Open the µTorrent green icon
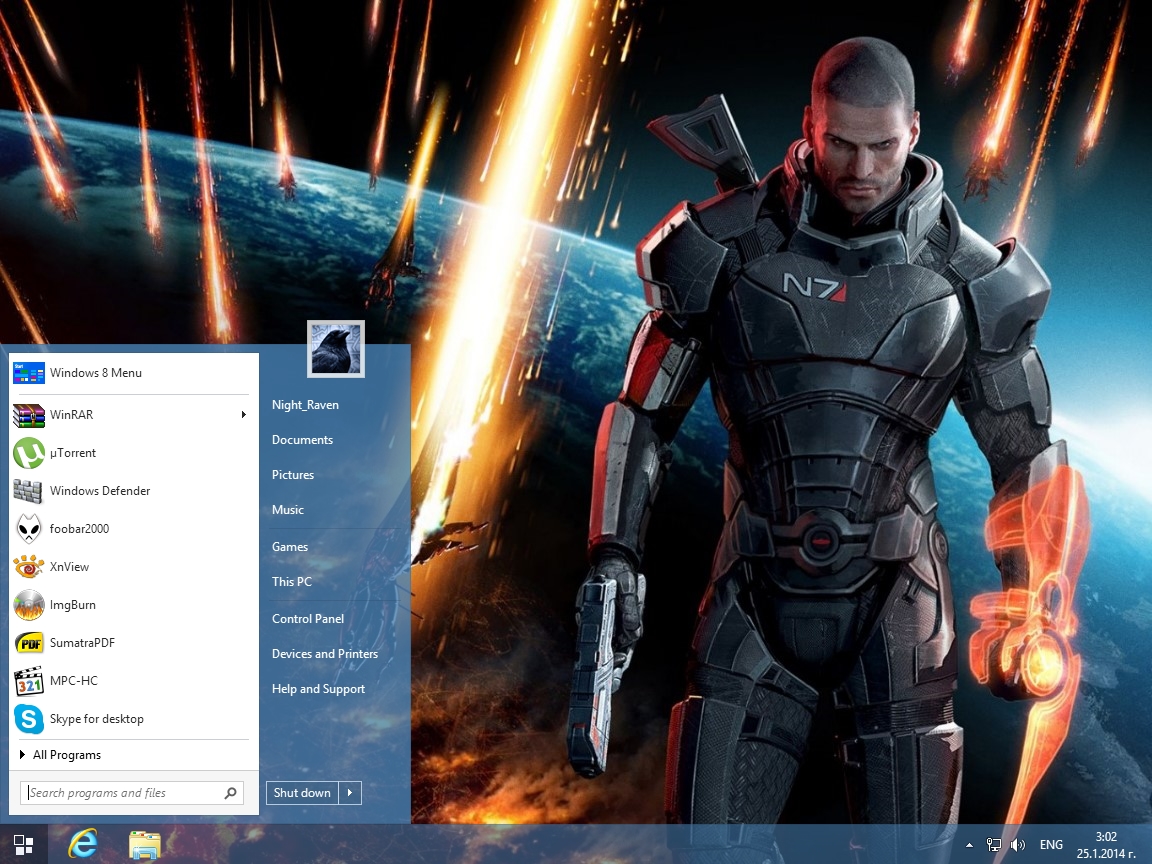The image size is (1152, 864). pyautogui.click(x=29, y=453)
